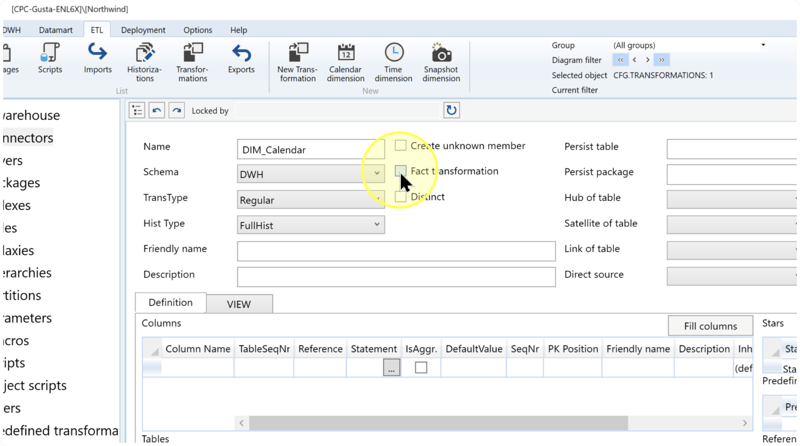
Task: Select the Hierarchies item in navigation
Action: point(27,272)
